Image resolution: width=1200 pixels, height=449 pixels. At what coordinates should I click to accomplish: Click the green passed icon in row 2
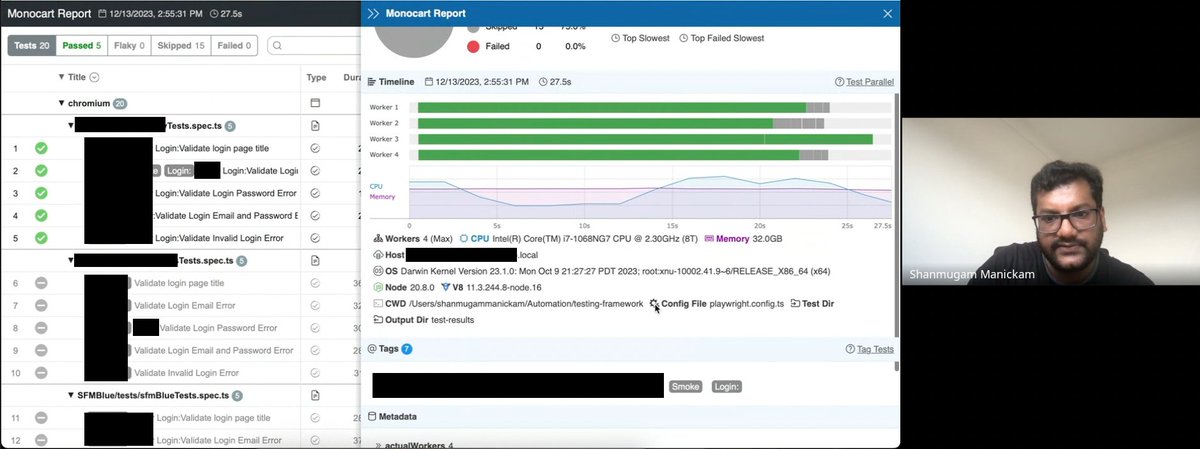coord(41,171)
